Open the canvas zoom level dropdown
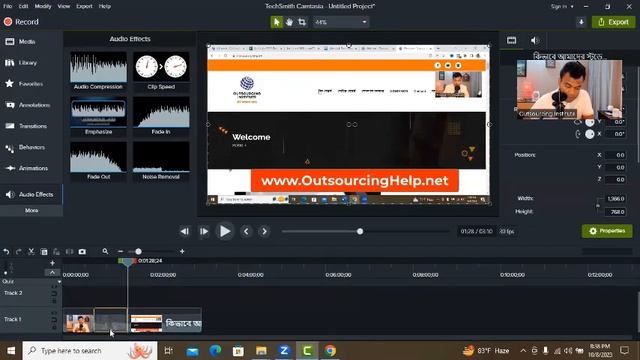This screenshot has width=640, height=360. point(341,22)
